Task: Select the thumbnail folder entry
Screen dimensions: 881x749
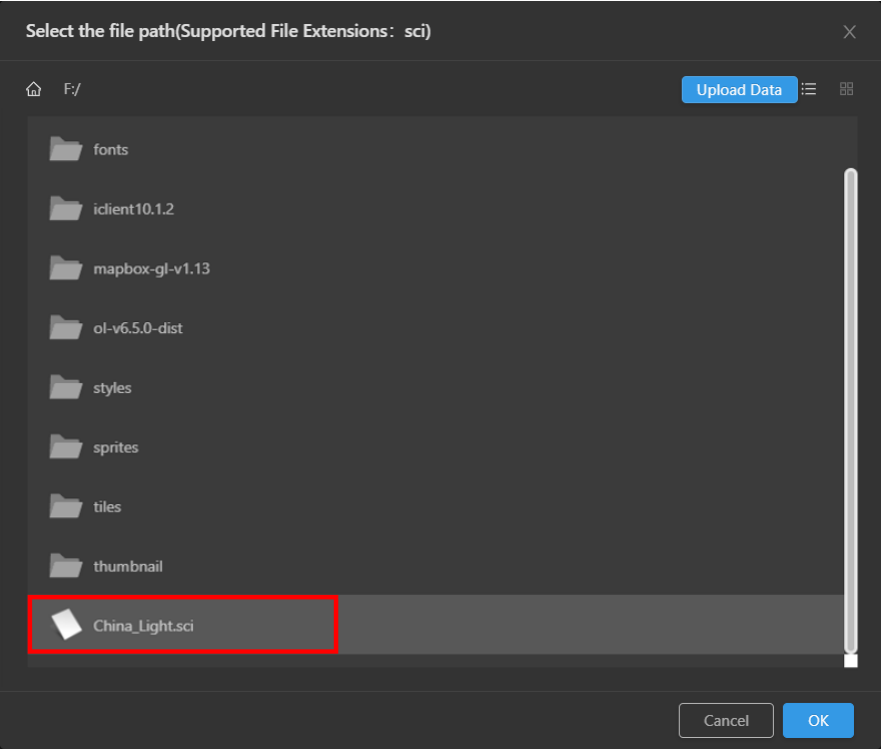Action: pyautogui.click(x=435, y=566)
